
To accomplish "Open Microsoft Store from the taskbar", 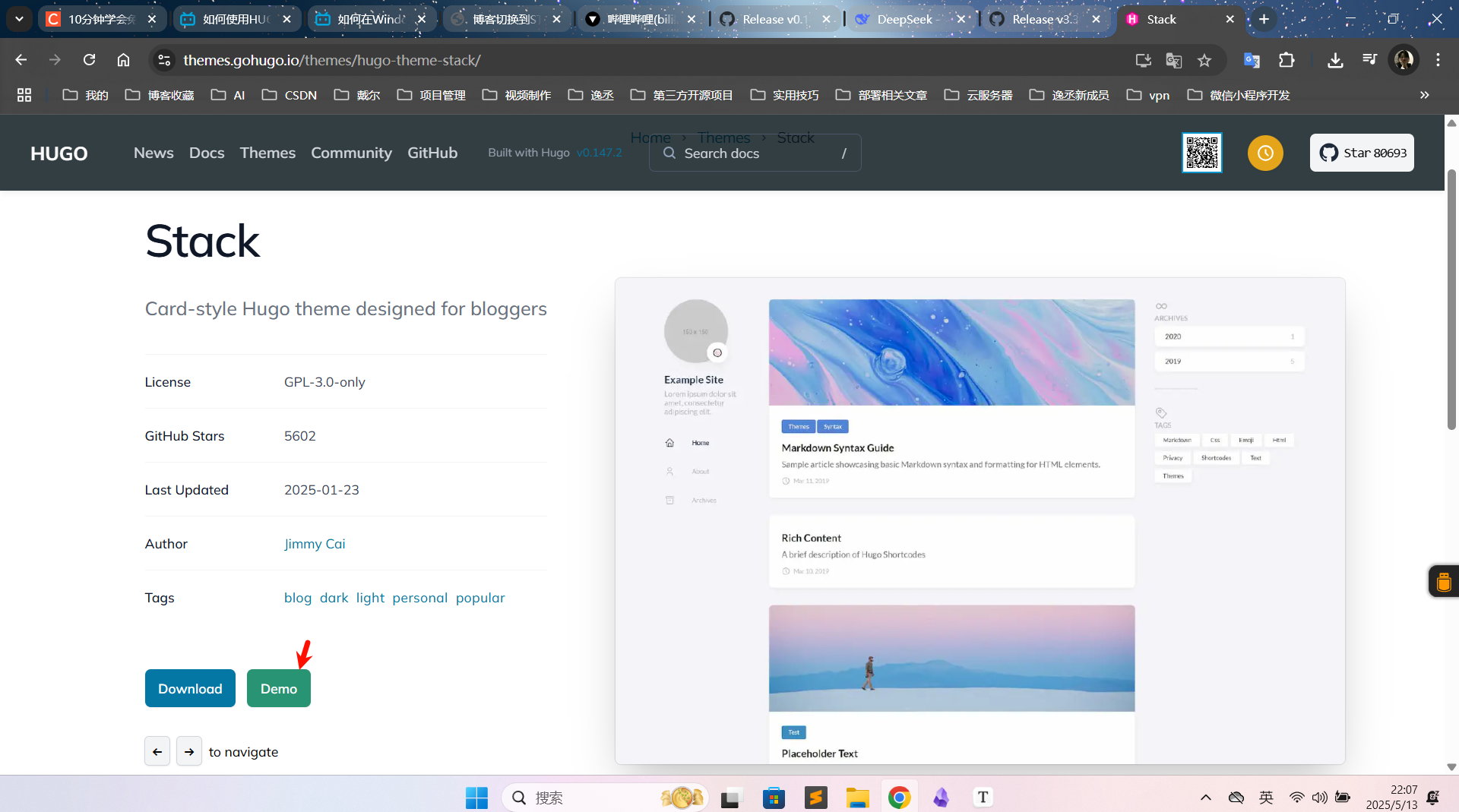I will click(x=774, y=798).
